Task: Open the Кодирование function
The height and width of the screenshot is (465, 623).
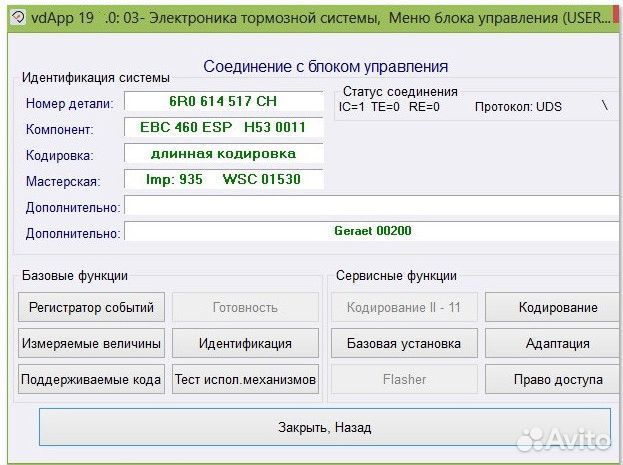Action: click(x=554, y=307)
